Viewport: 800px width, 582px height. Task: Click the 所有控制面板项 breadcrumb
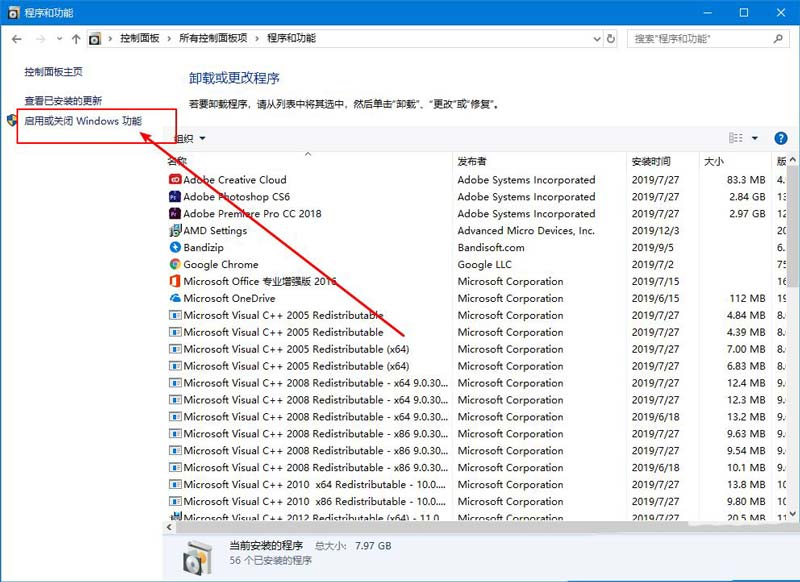213,38
